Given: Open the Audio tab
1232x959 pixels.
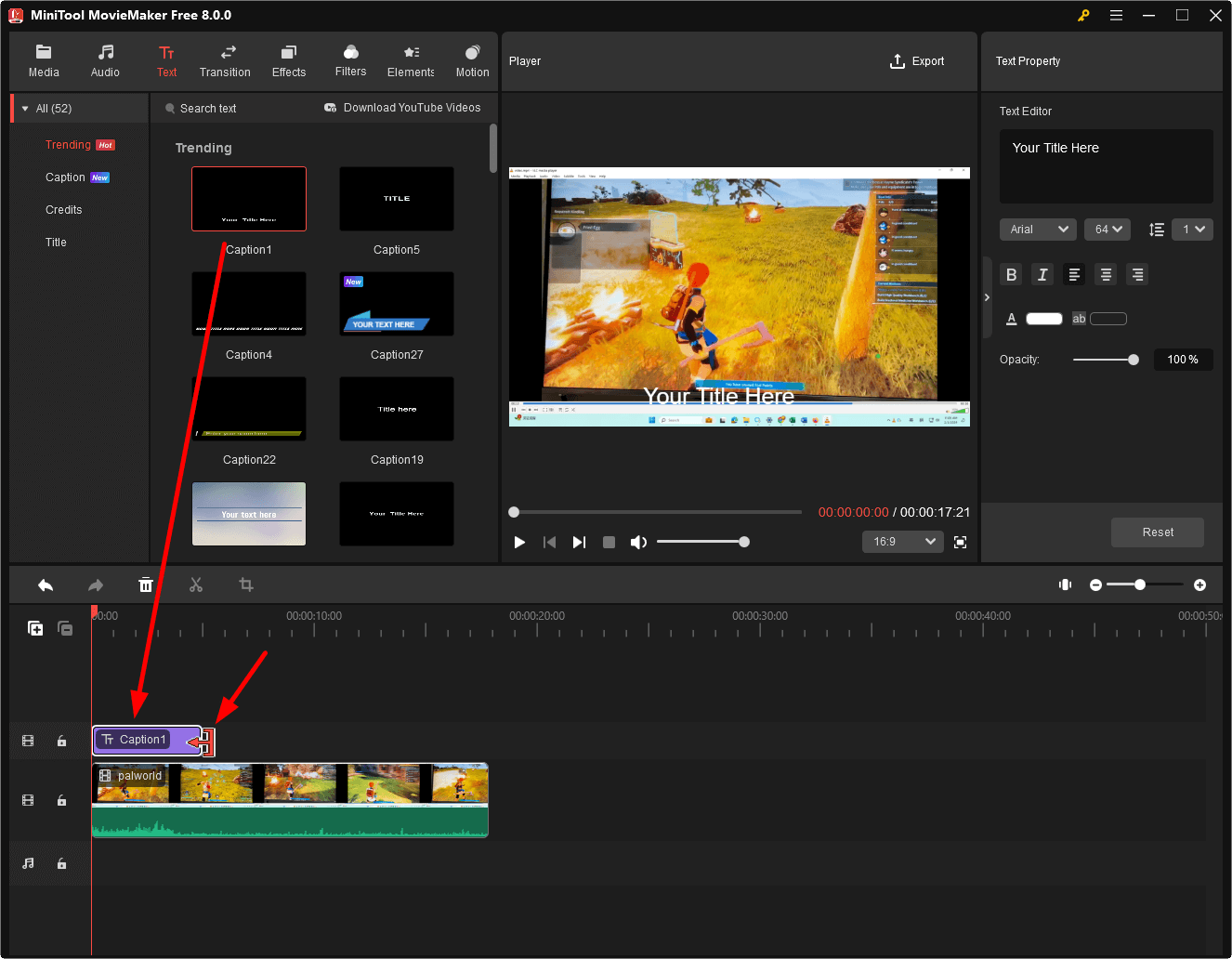Looking at the screenshot, I should 105,61.
